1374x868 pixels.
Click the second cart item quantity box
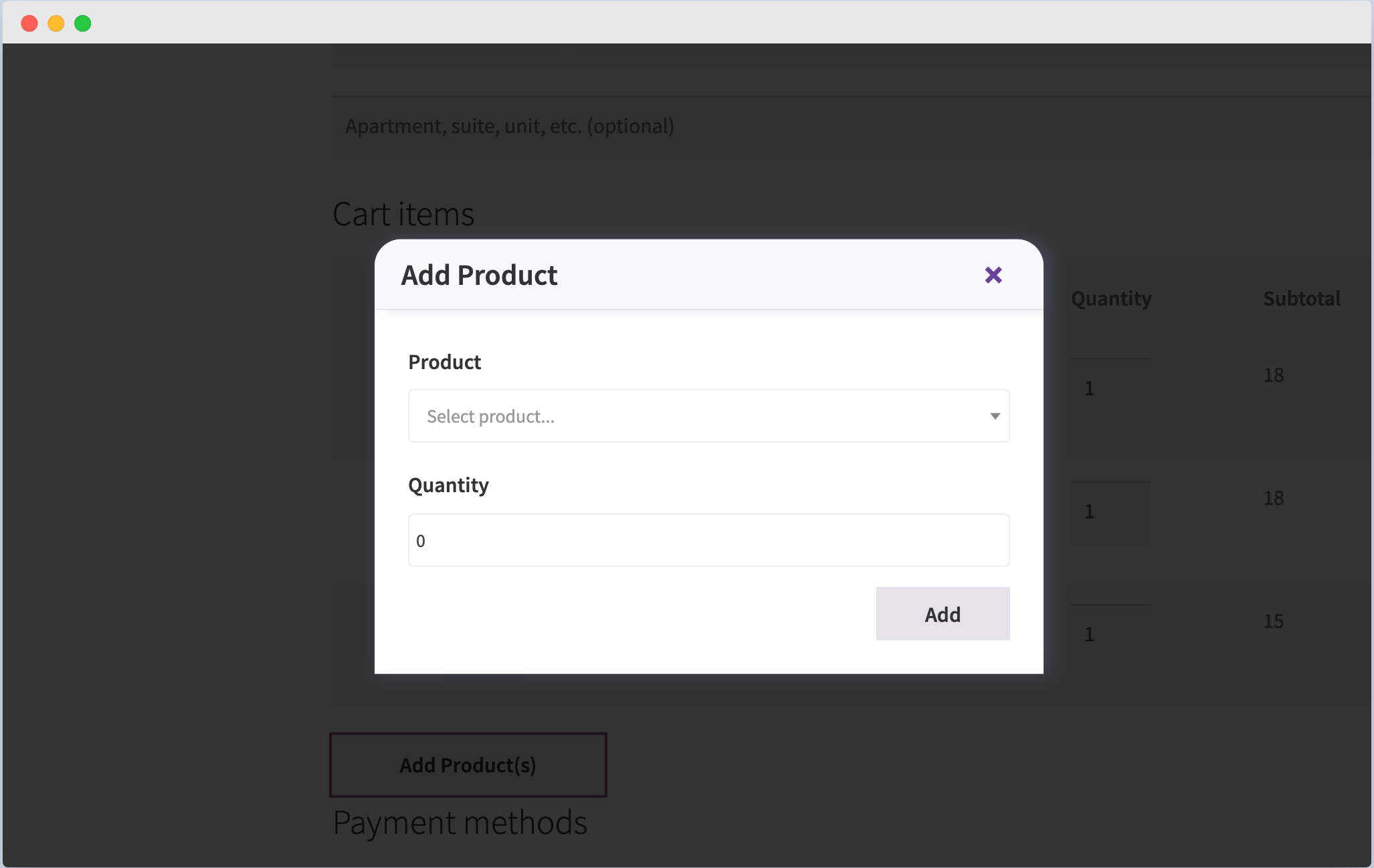(1110, 510)
